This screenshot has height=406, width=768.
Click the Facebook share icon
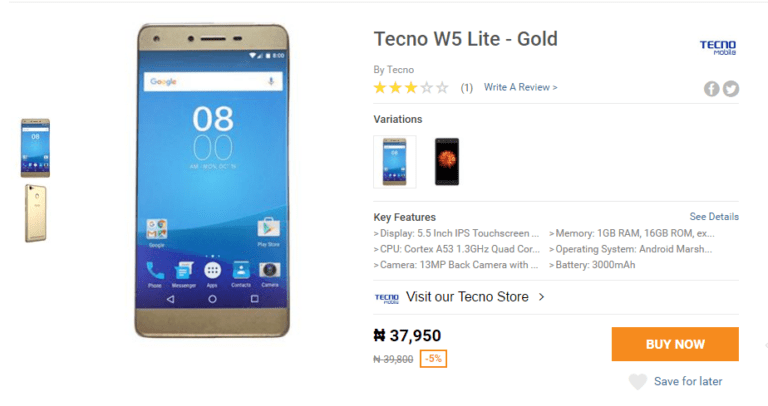tap(712, 88)
